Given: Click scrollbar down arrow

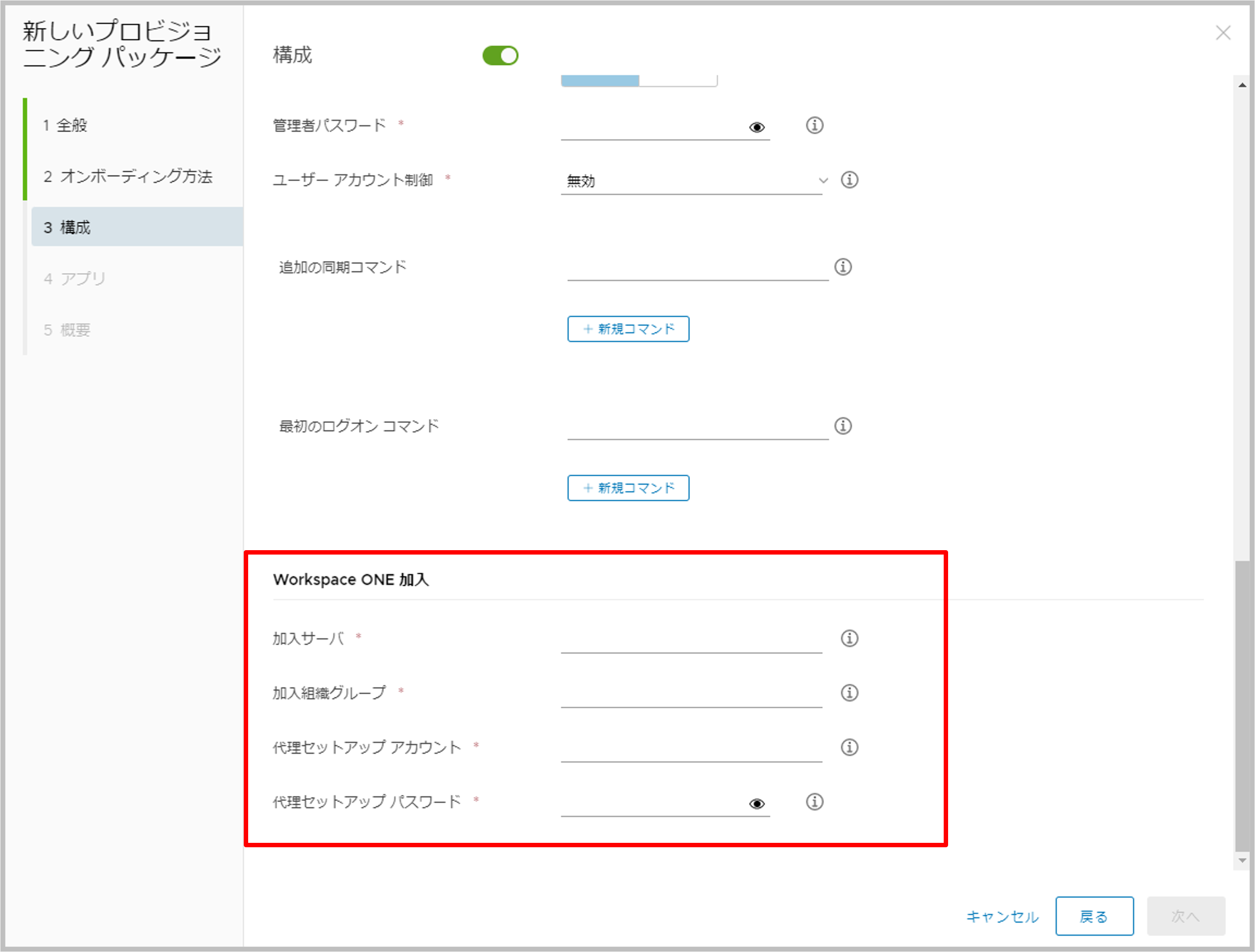Looking at the screenshot, I should click(1242, 860).
